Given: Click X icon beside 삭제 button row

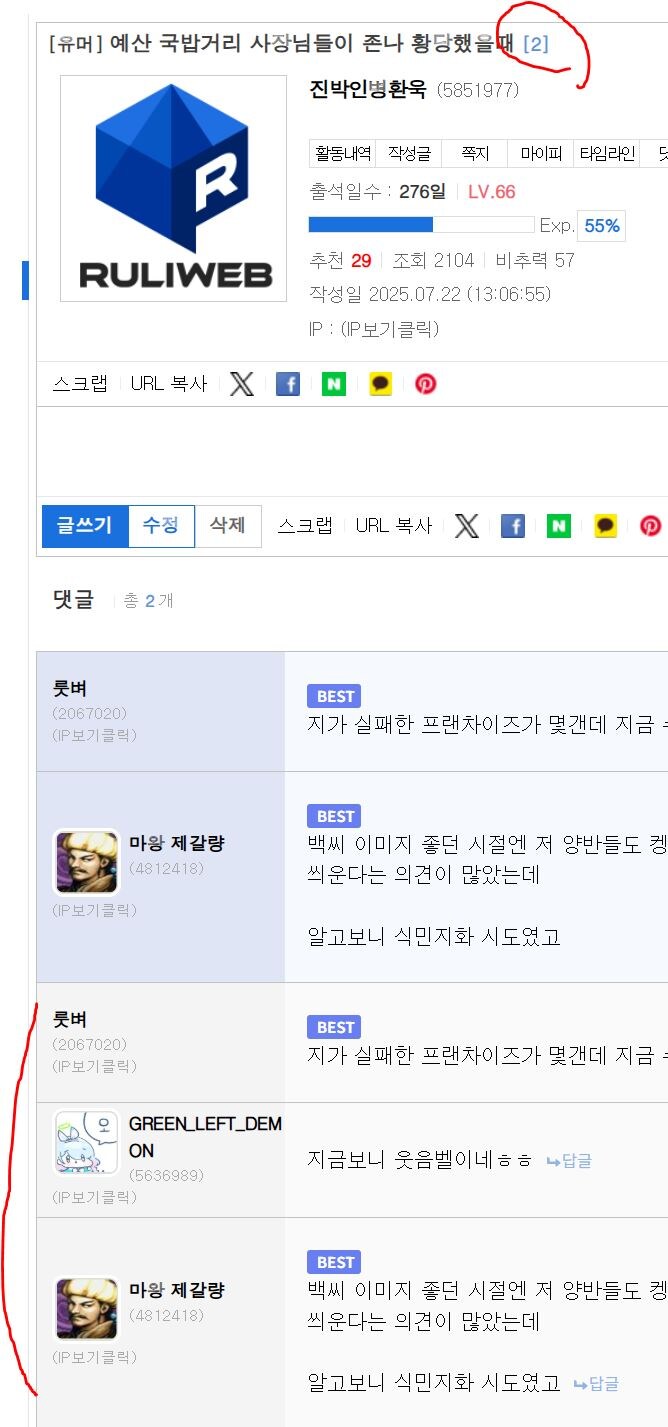Looking at the screenshot, I should [466, 526].
